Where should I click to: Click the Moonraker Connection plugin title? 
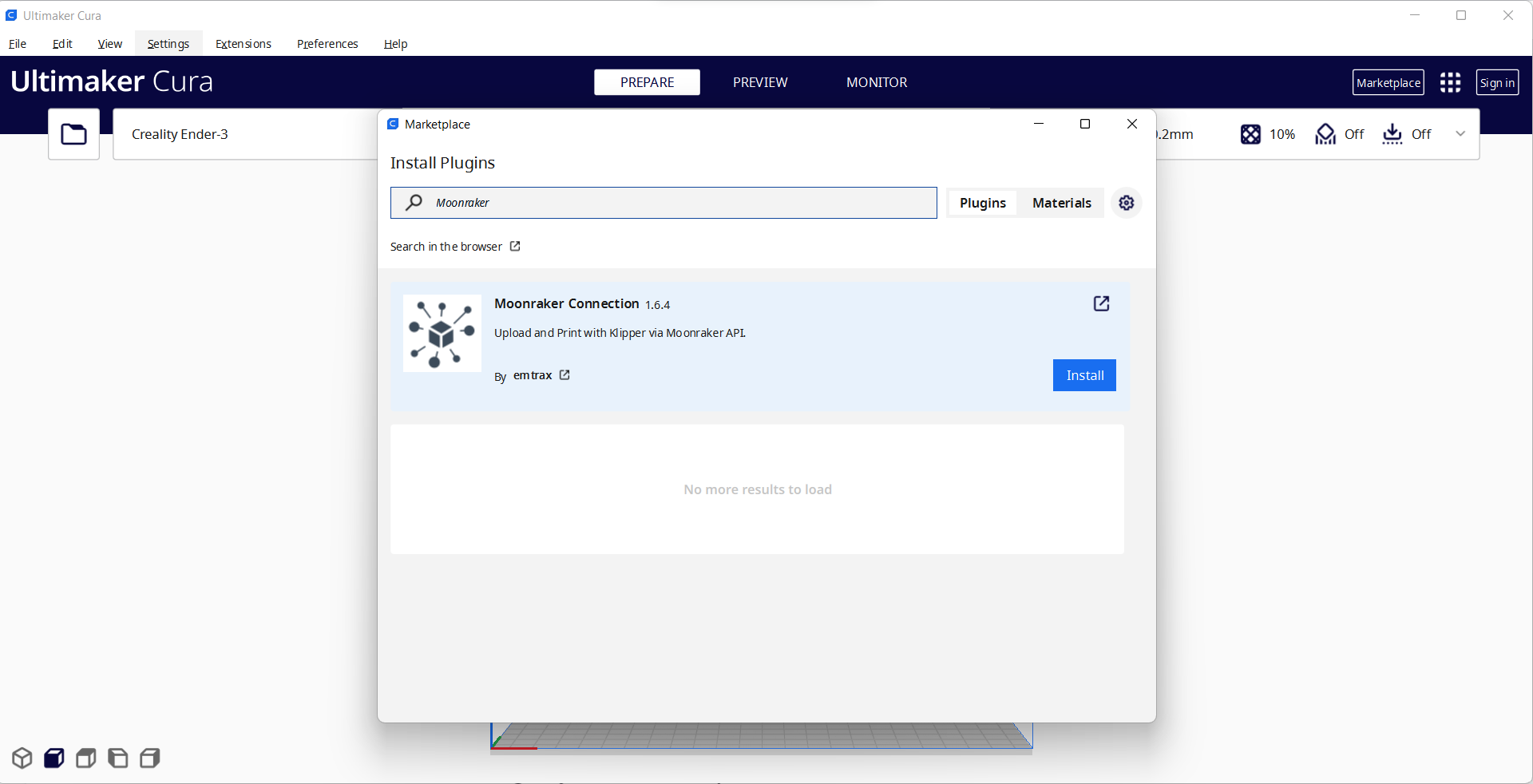[567, 303]
